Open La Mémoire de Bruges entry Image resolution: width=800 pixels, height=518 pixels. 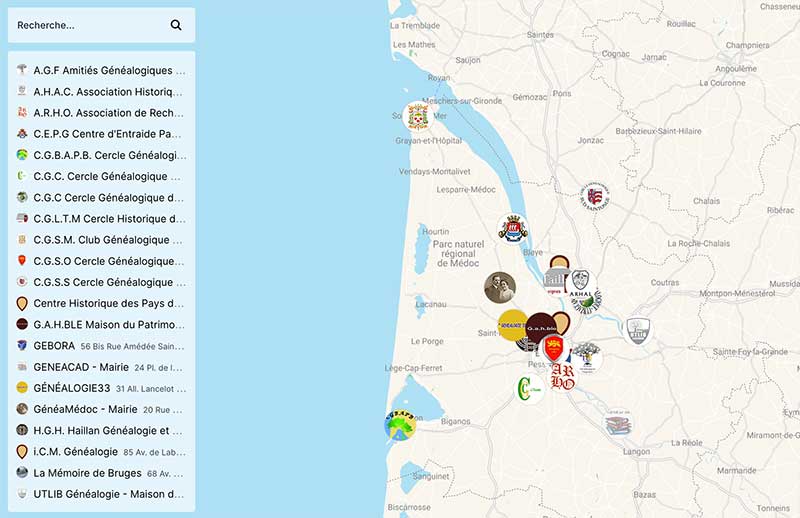click(102, 473)
